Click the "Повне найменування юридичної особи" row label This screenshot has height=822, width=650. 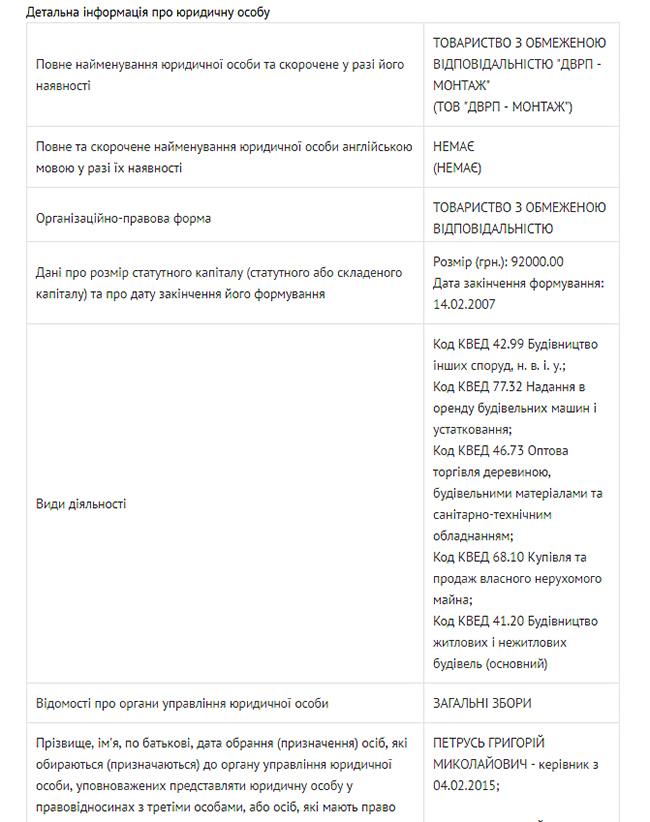pyautogui.click(x=220, y=74)
